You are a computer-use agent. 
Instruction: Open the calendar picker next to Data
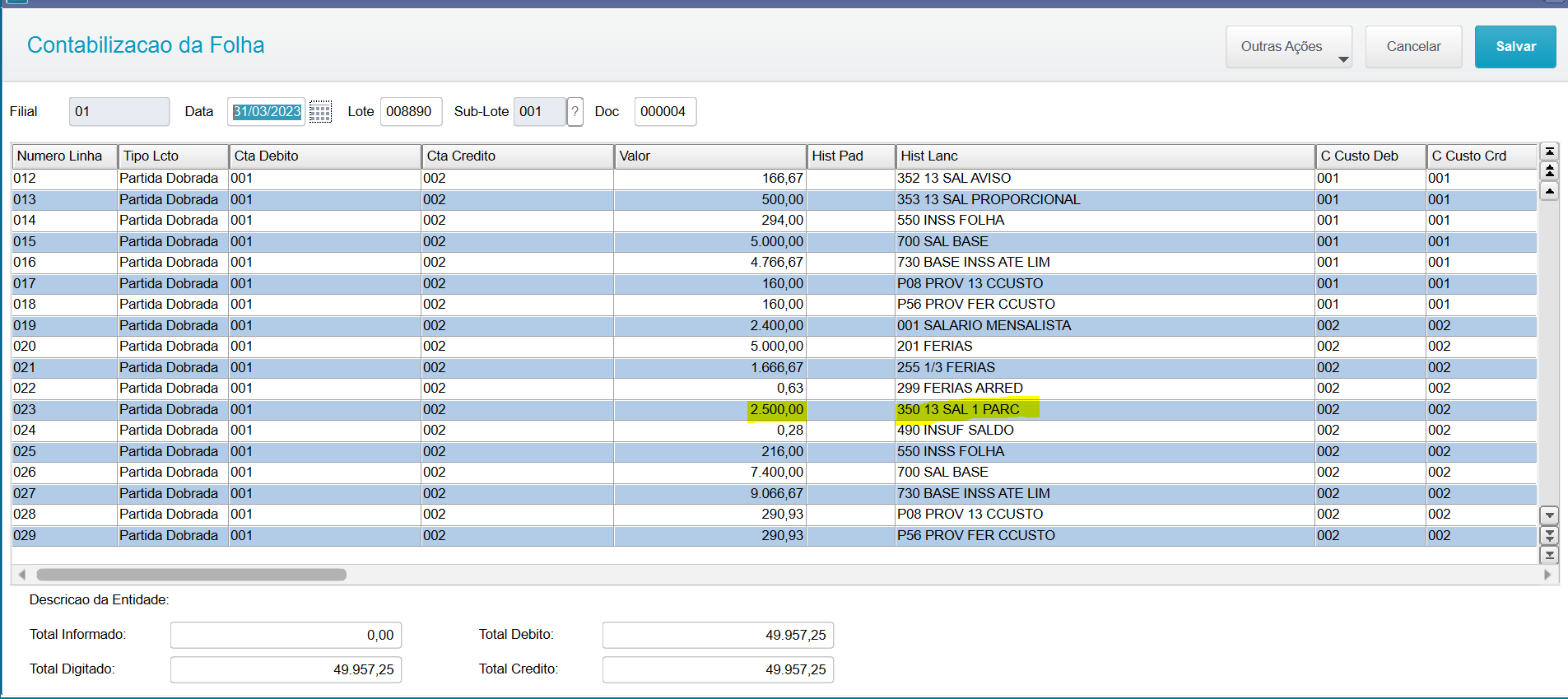[320, 112]
